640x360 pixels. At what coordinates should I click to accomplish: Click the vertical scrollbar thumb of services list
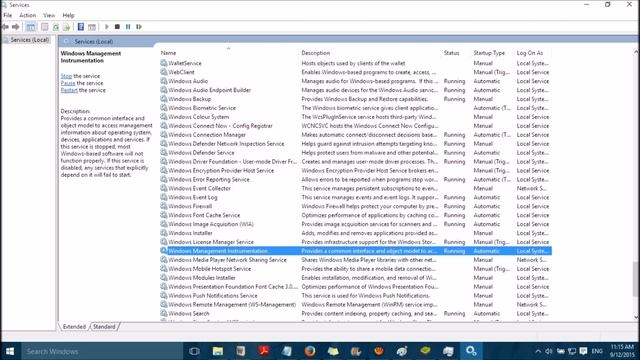(x=636, y=279)
